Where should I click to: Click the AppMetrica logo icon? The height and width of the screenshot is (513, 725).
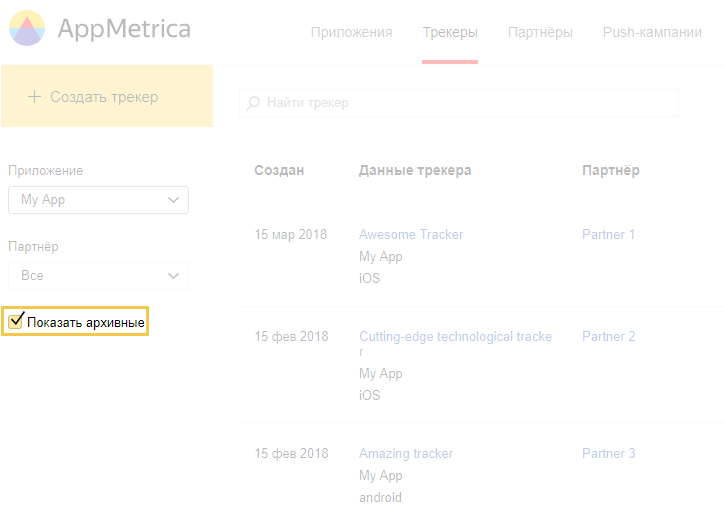(27, 28)
